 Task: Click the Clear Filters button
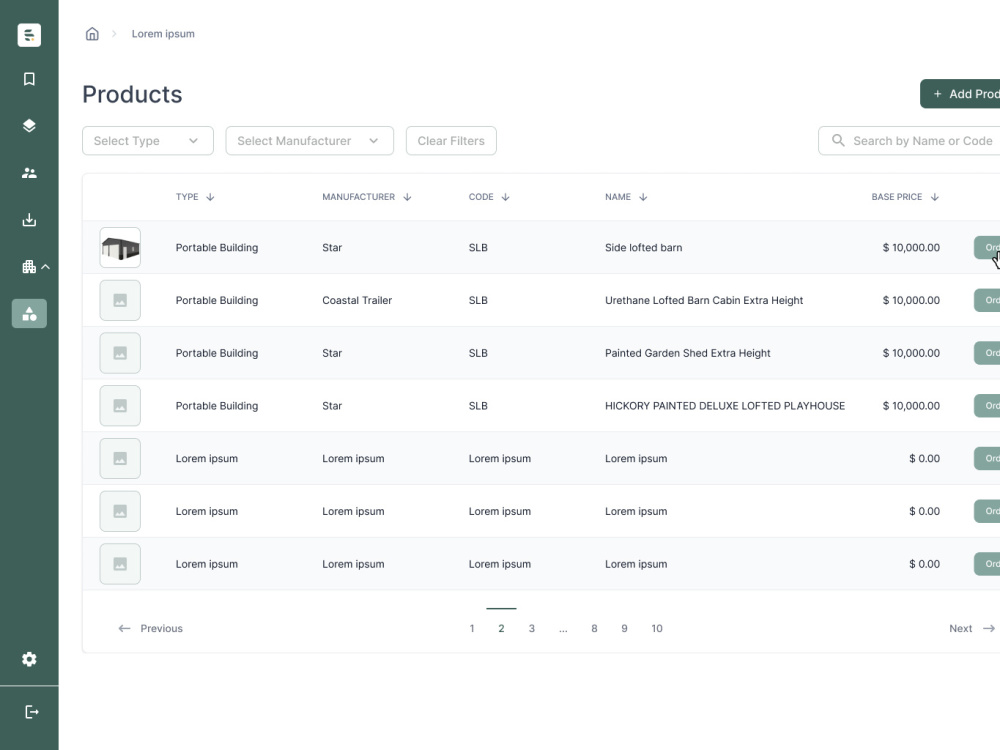pos(451,141)
